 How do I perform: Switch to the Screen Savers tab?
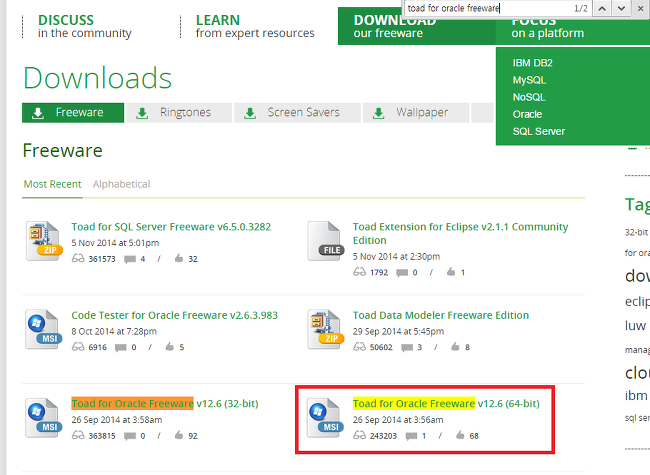pos(297,113)
